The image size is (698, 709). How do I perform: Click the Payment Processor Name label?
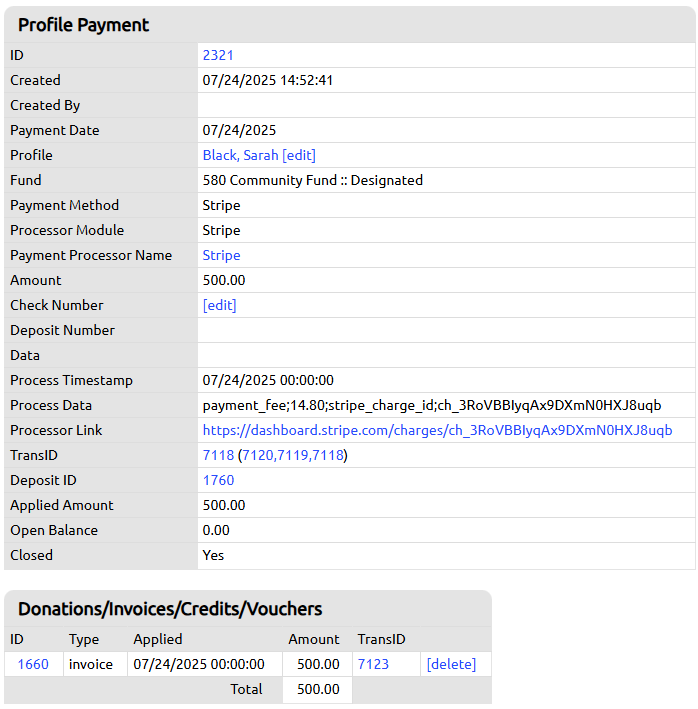(x=91, y=255)
